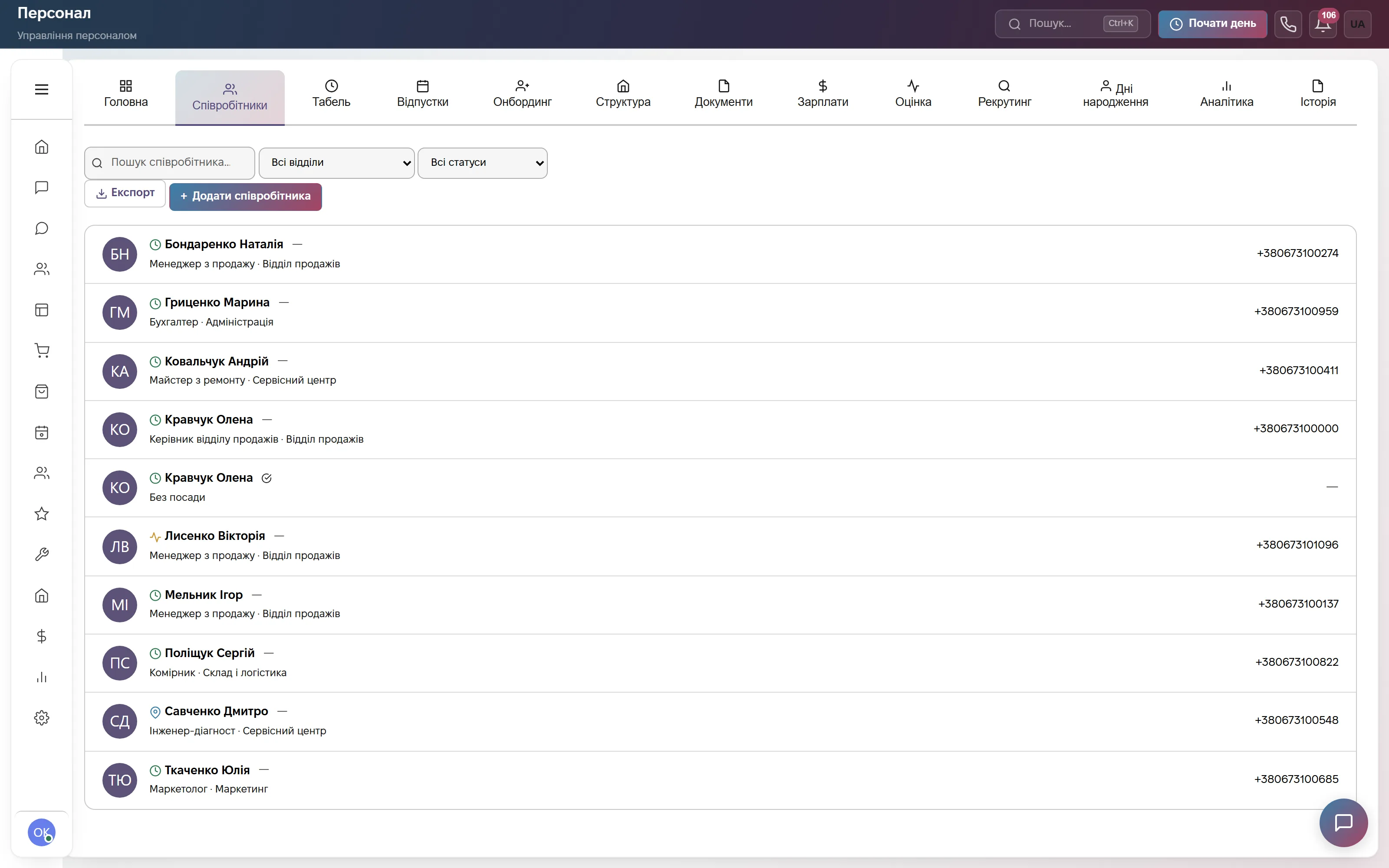Open the hamburger menu in sidebar
Image resolution: width=1389 pixels, height=868 pixels.
coord(41,89)
